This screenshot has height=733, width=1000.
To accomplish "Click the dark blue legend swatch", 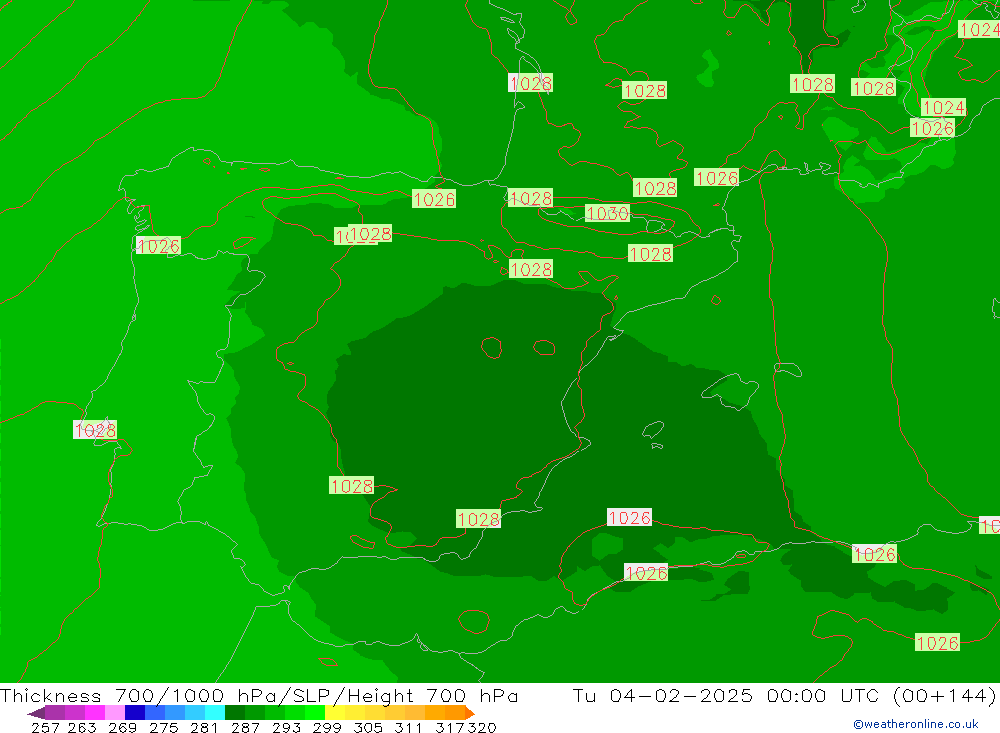I will [135, 713].
